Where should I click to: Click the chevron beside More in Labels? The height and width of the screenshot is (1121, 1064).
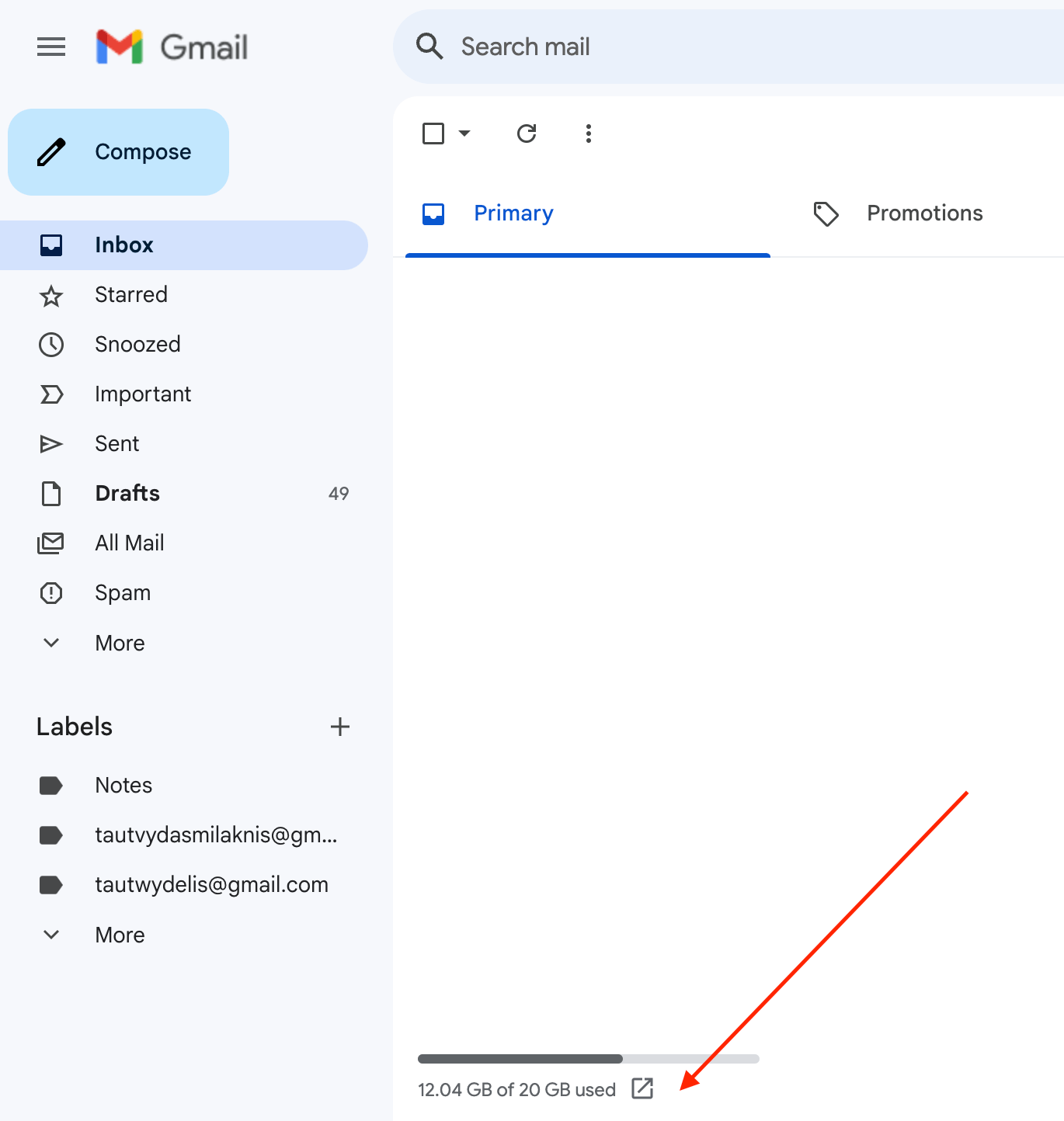(x=51, y=935)
